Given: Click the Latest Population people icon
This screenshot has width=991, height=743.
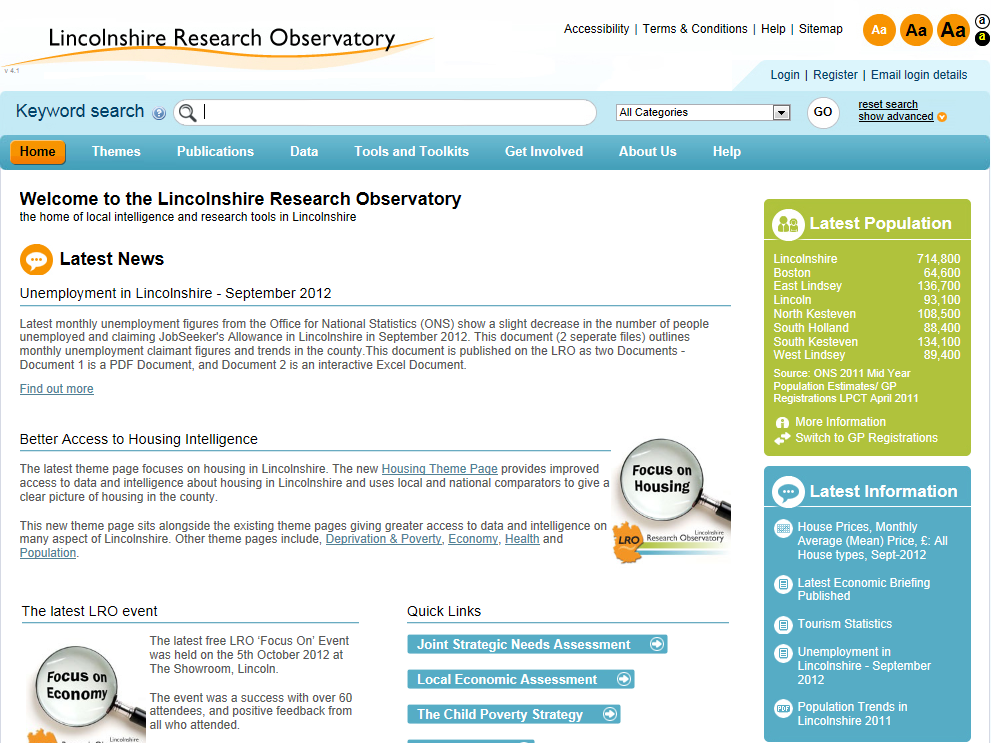Looking at the screenshot, I should 787,224.
